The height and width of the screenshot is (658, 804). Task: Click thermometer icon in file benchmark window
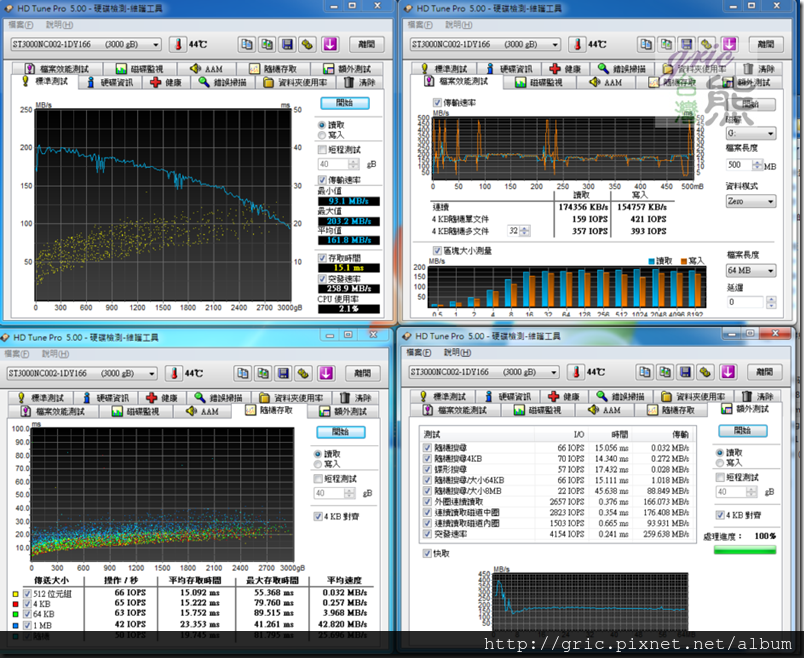pos(577,45)
